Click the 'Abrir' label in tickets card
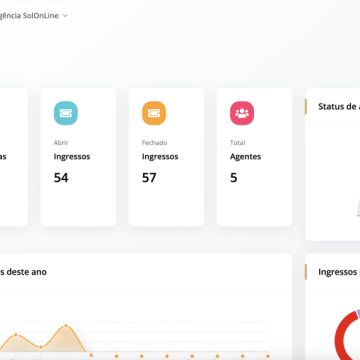360x360 pixels. click(61, 143)
